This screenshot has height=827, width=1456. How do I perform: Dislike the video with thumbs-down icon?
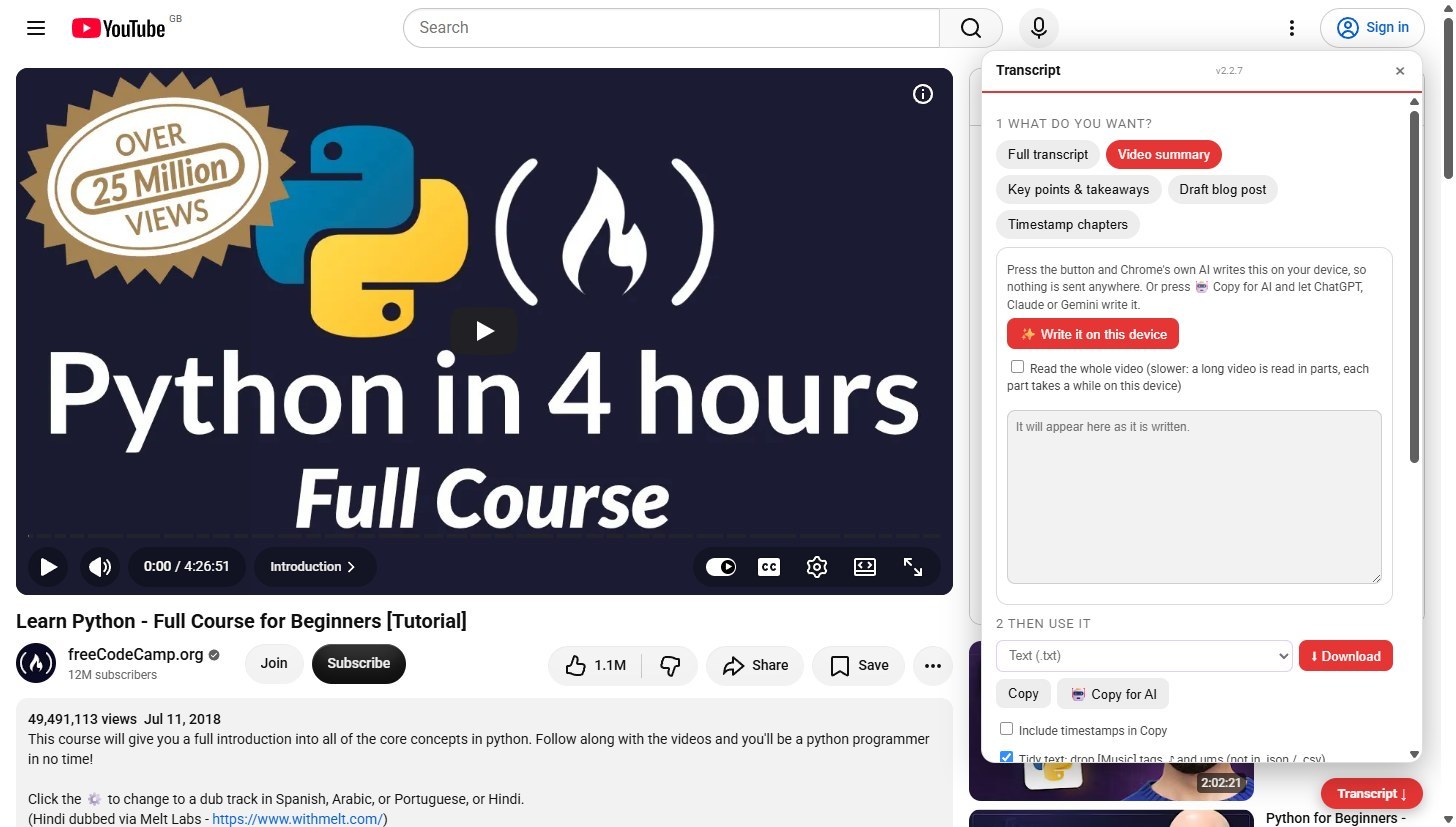(x=671, y=665)
